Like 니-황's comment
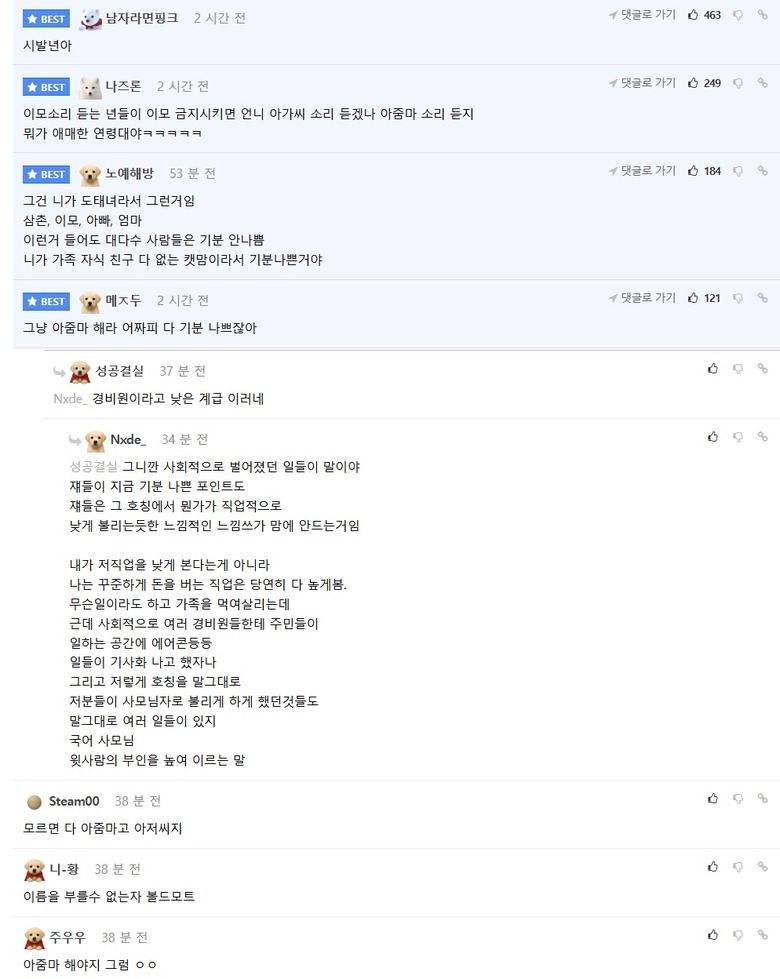 click(x=713, y=866)
